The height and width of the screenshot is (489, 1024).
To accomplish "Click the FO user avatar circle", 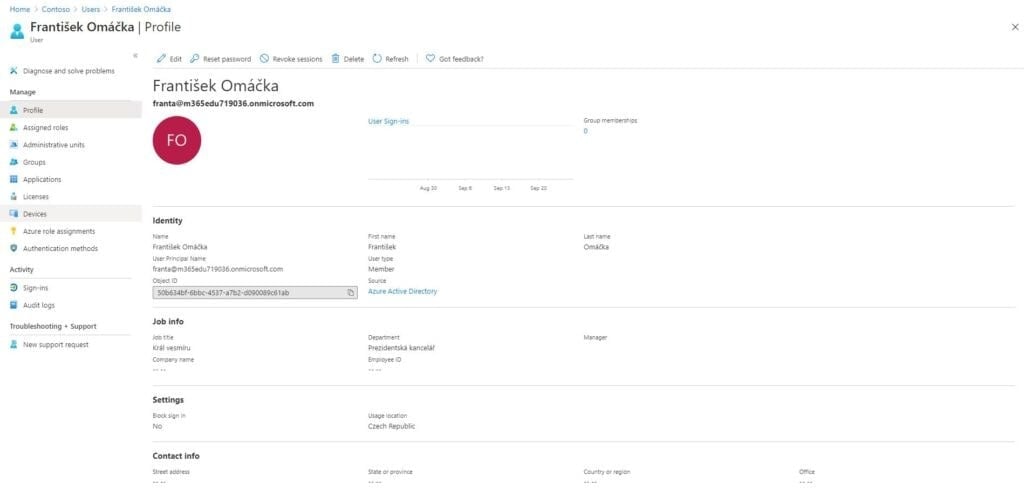I will (177, 140).
